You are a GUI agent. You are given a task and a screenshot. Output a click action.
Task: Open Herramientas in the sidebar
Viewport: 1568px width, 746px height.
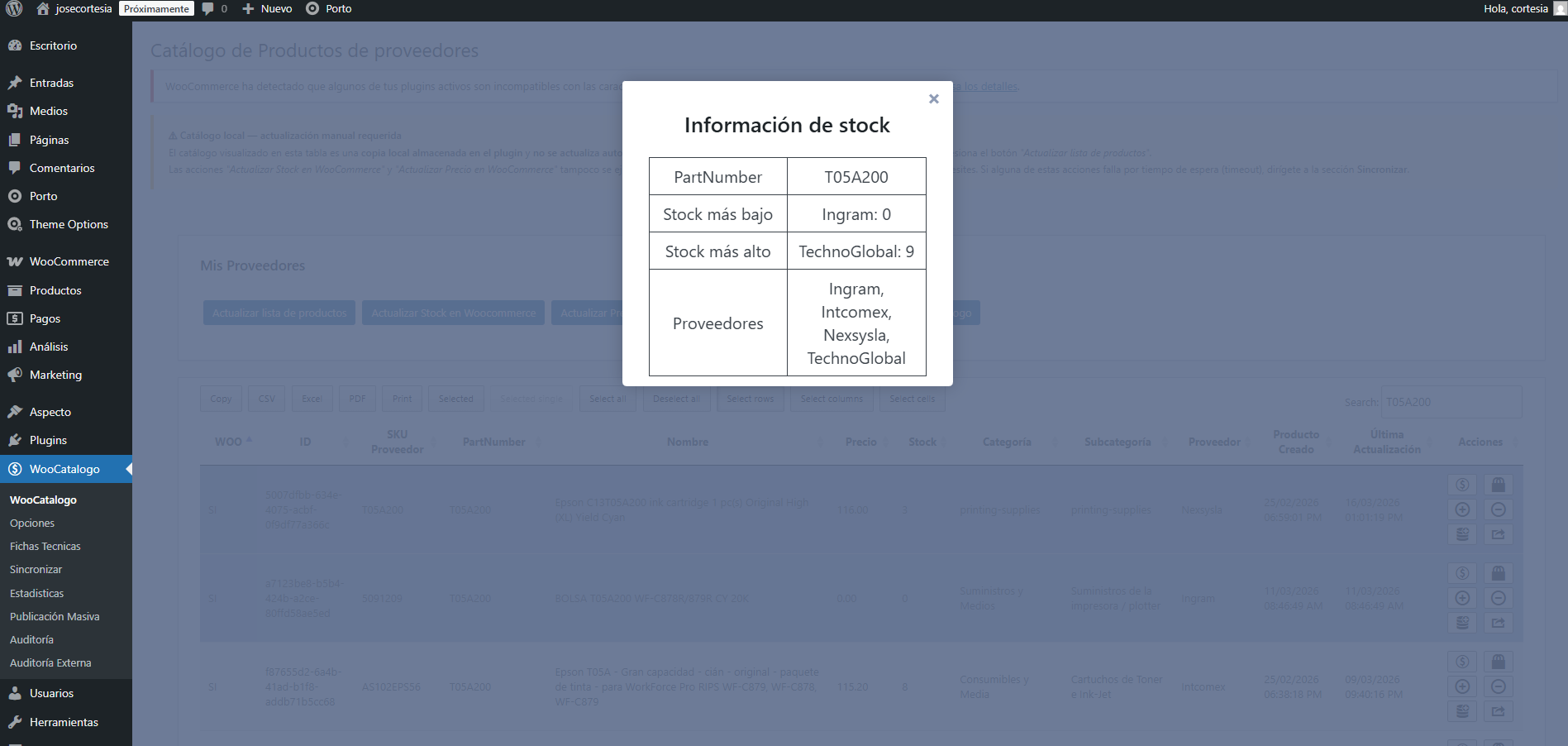click(x=64, y=722)
